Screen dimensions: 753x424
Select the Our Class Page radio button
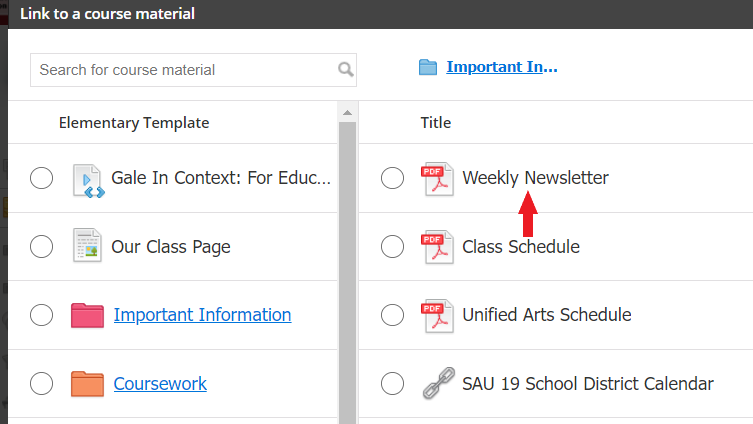click(x=41, y=247)
